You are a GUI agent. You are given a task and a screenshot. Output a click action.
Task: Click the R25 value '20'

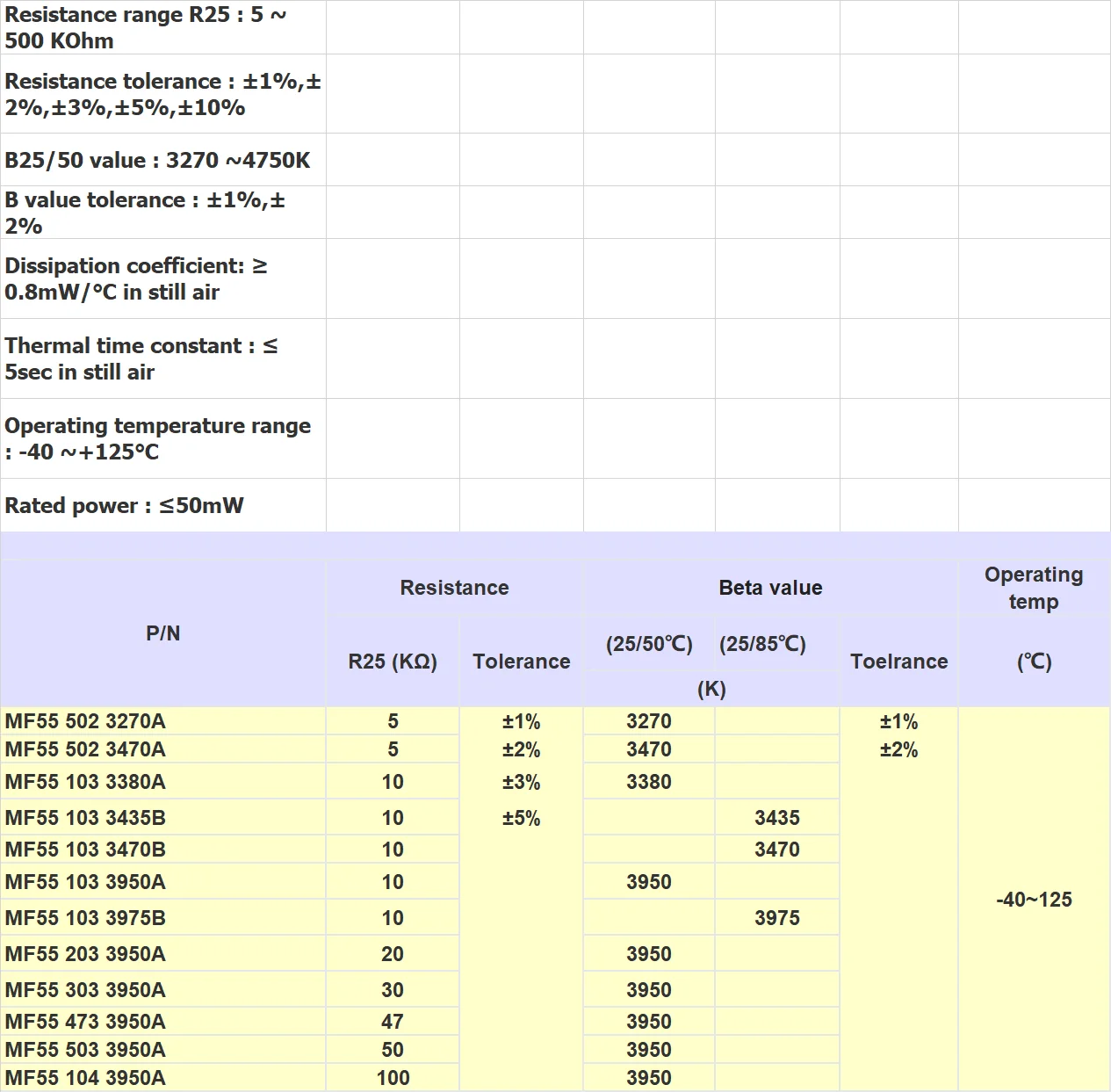(393, 954)
